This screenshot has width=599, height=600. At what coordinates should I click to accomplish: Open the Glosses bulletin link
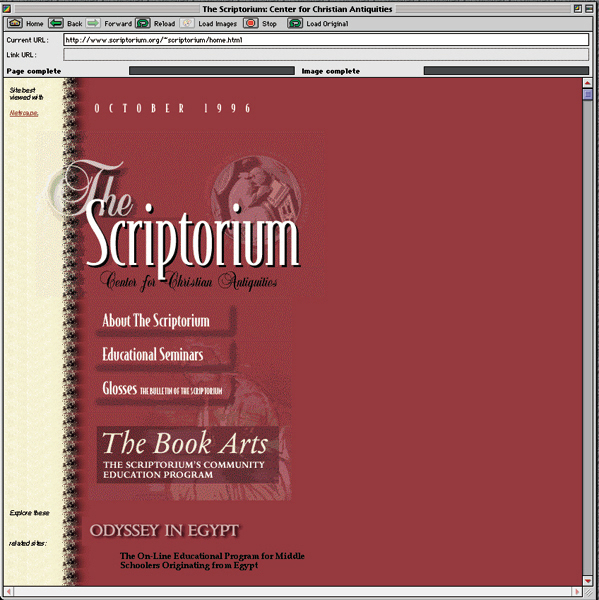pos(162,389)
